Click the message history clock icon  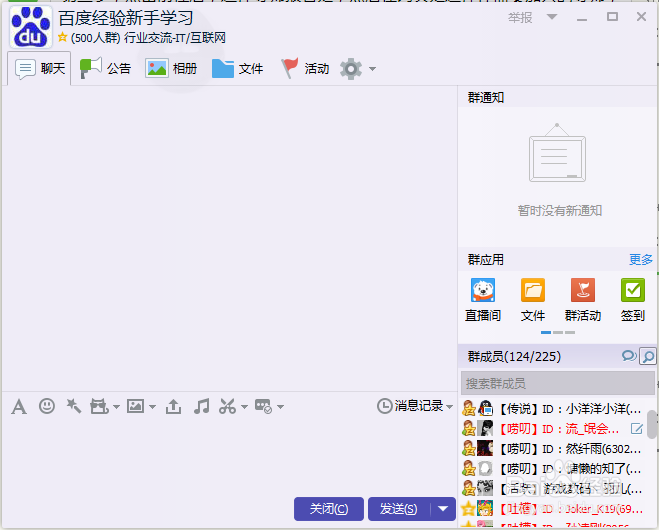tap(384, 406)
